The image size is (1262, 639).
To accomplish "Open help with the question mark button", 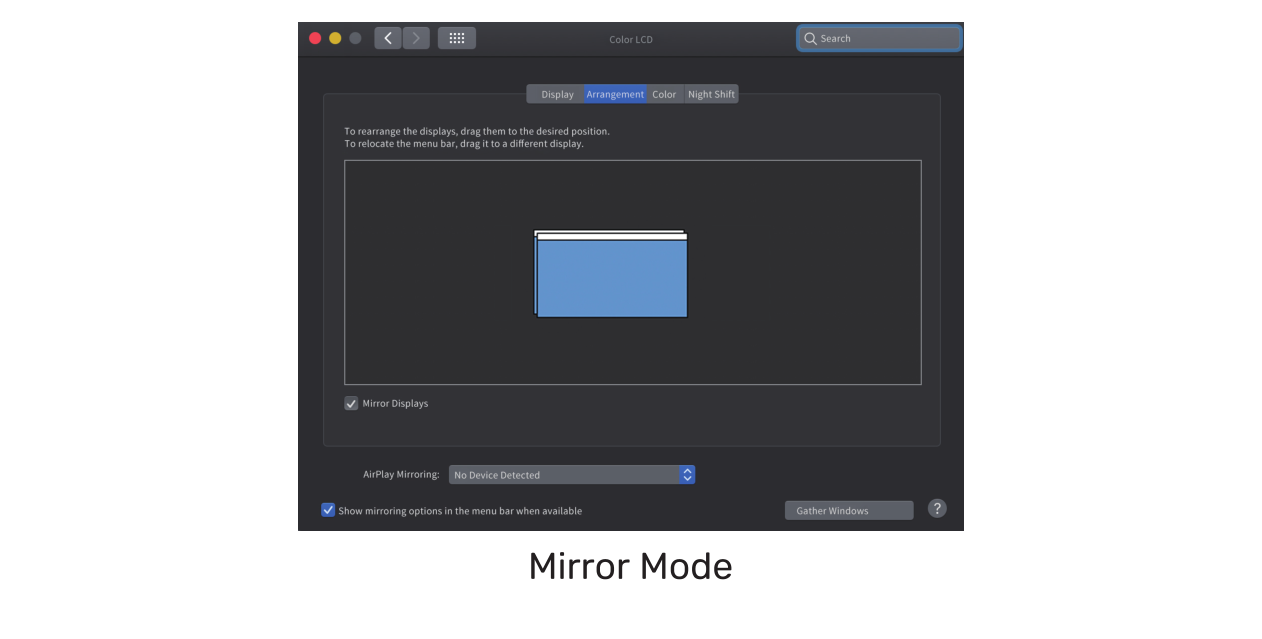I will click(937, 509).
